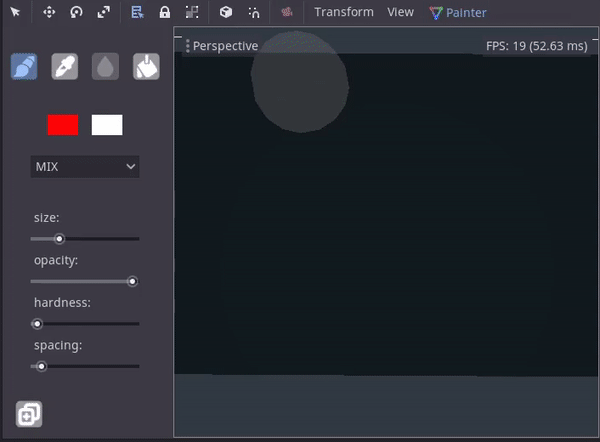Toggle the lock selected object icon
Screen dimensions: 600x442
click(x=165, y=13)
